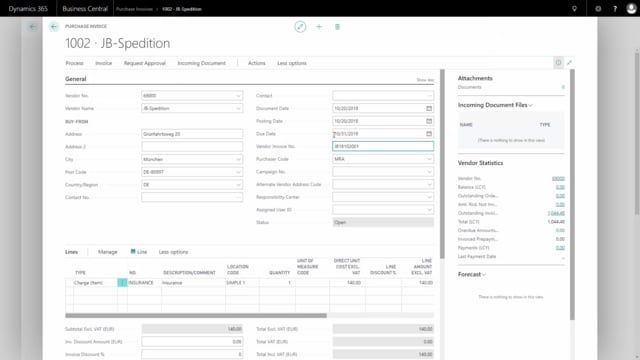Click the Dynamics 365 header label

[28, 9]
